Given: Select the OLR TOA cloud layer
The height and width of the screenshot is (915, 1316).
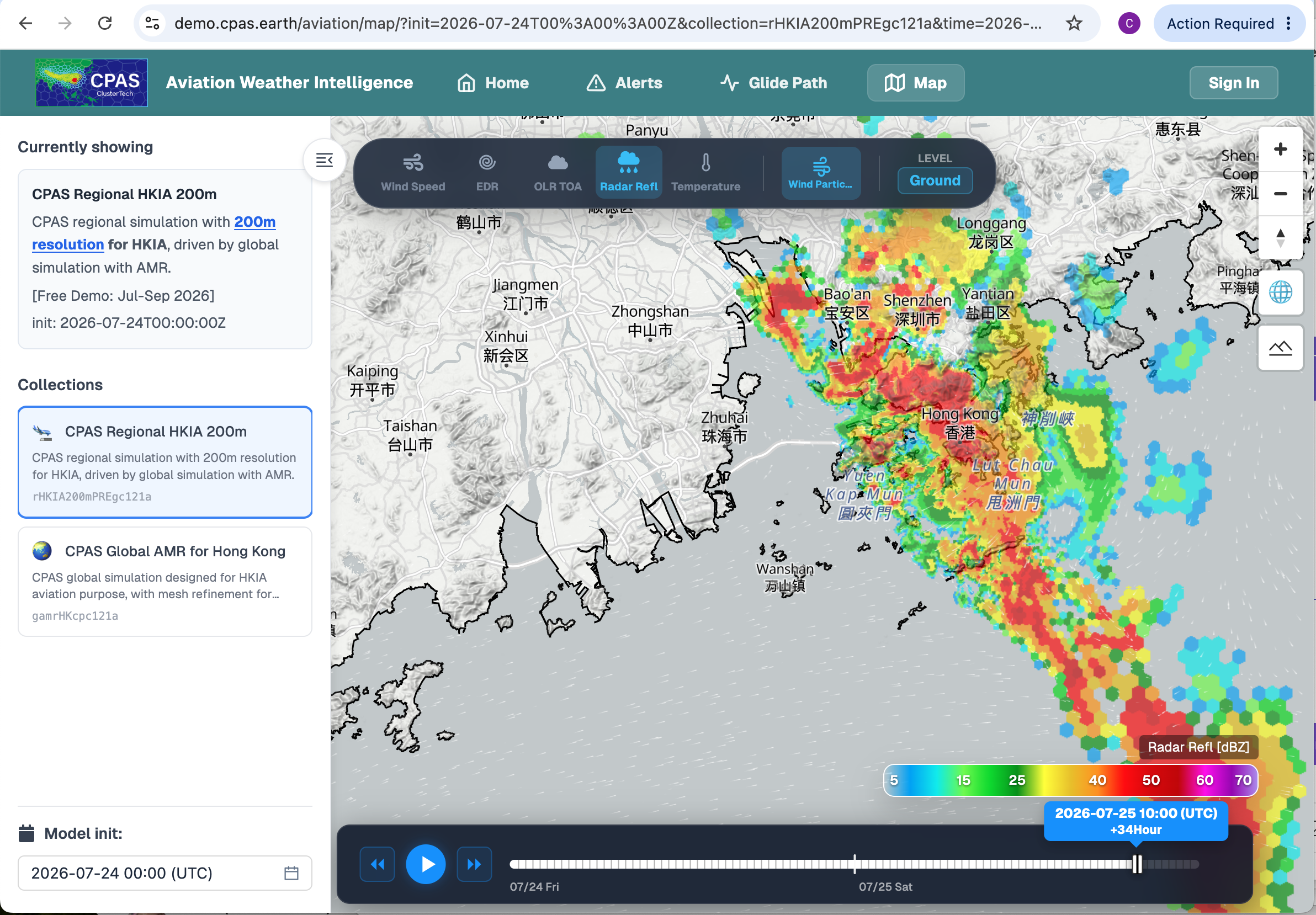Looking at the screenshot, I should click(x=558, y=172).
